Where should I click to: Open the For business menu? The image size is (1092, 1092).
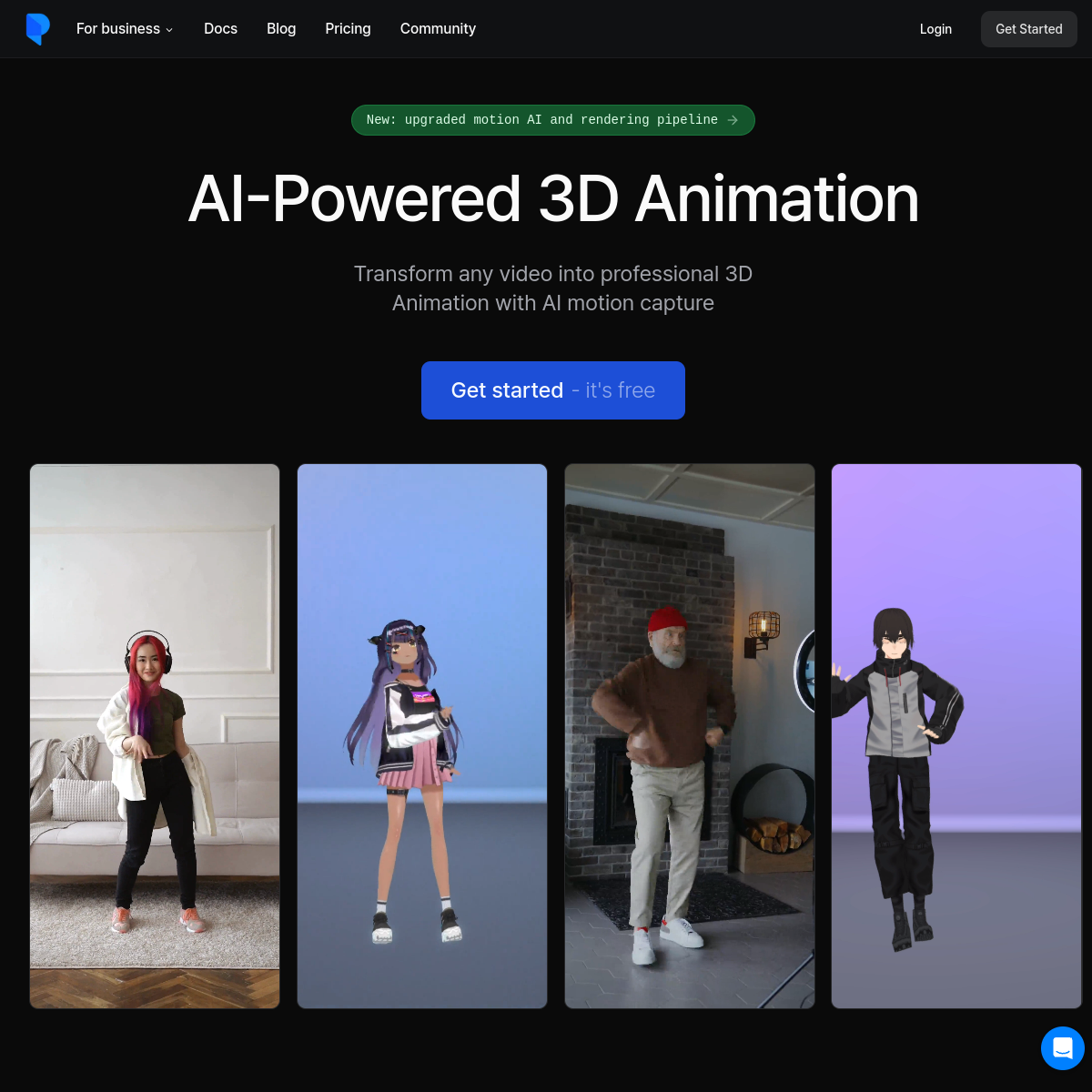coord(118,29)
